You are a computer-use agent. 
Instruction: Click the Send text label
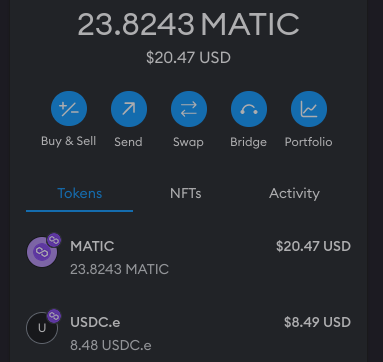click(x=128, y=142)
